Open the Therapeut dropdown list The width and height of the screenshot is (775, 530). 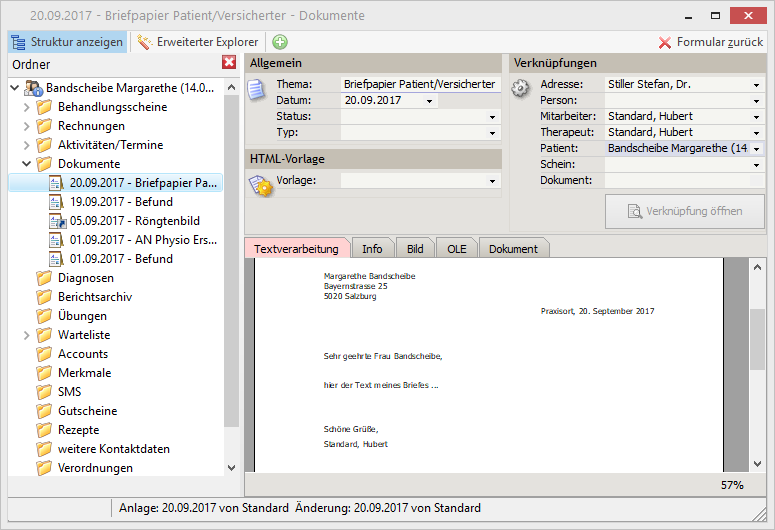click(x=757, y=133)
